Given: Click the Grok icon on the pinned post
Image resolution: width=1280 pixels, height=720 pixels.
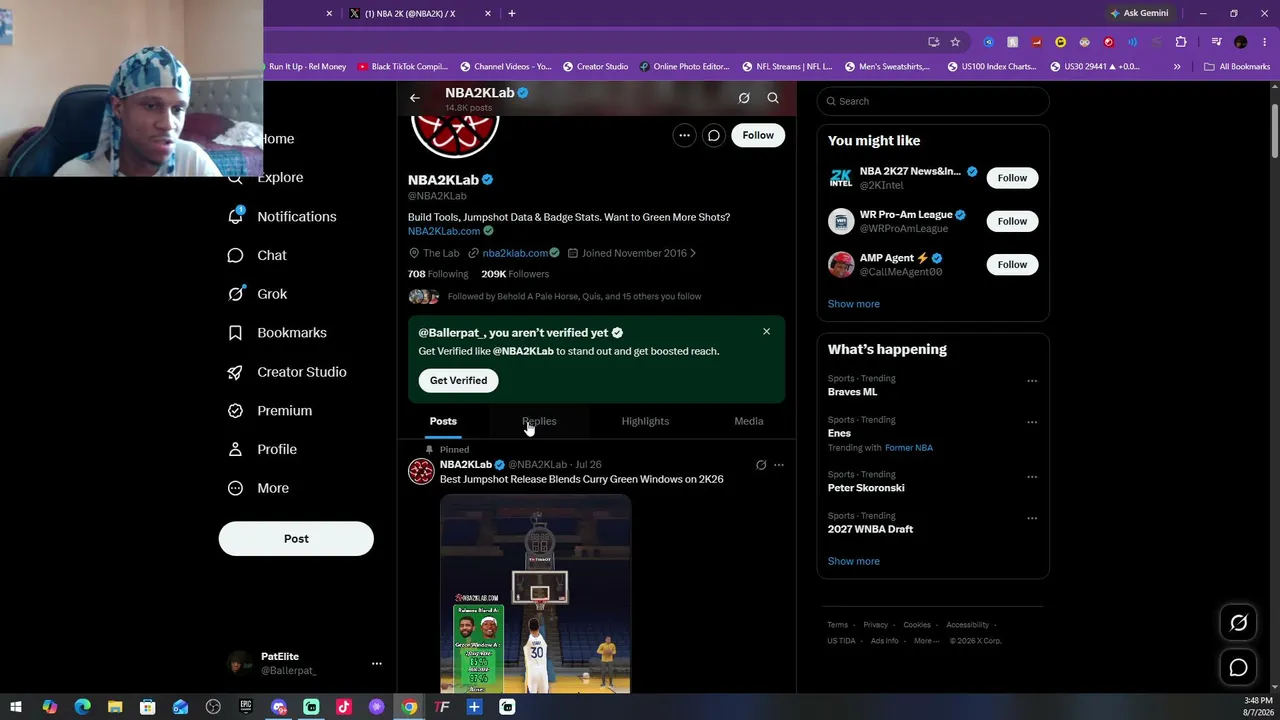Looking at the screenshot, I should (x=761, y=465).
